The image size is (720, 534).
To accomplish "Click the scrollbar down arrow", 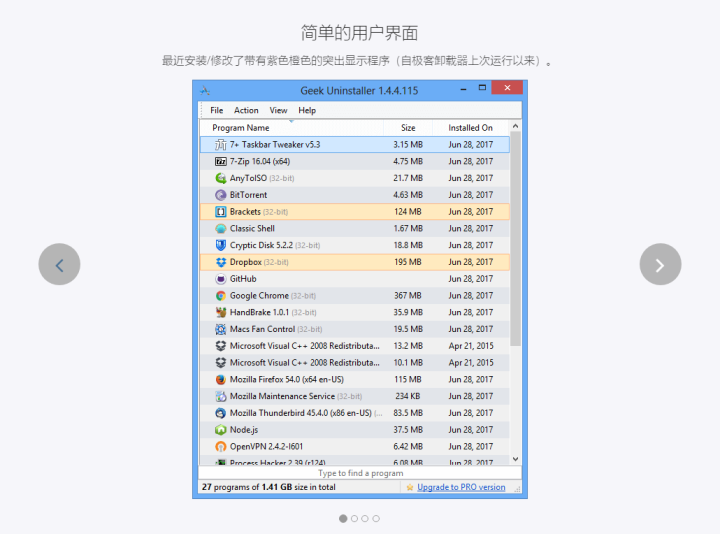I will 515,459.
